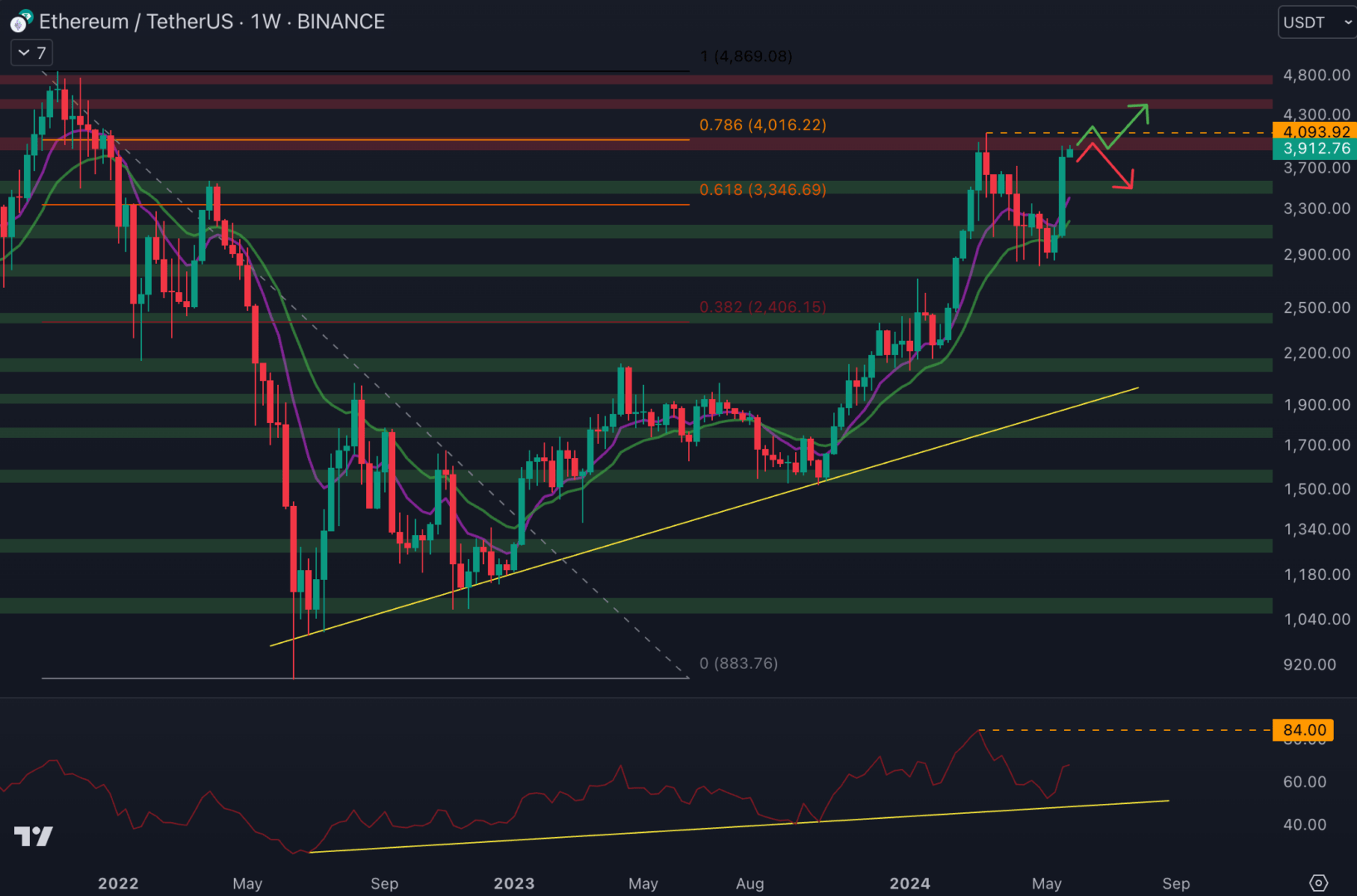
Task: Click the 3,300.00 price scale value
Action: (1316, 208)
